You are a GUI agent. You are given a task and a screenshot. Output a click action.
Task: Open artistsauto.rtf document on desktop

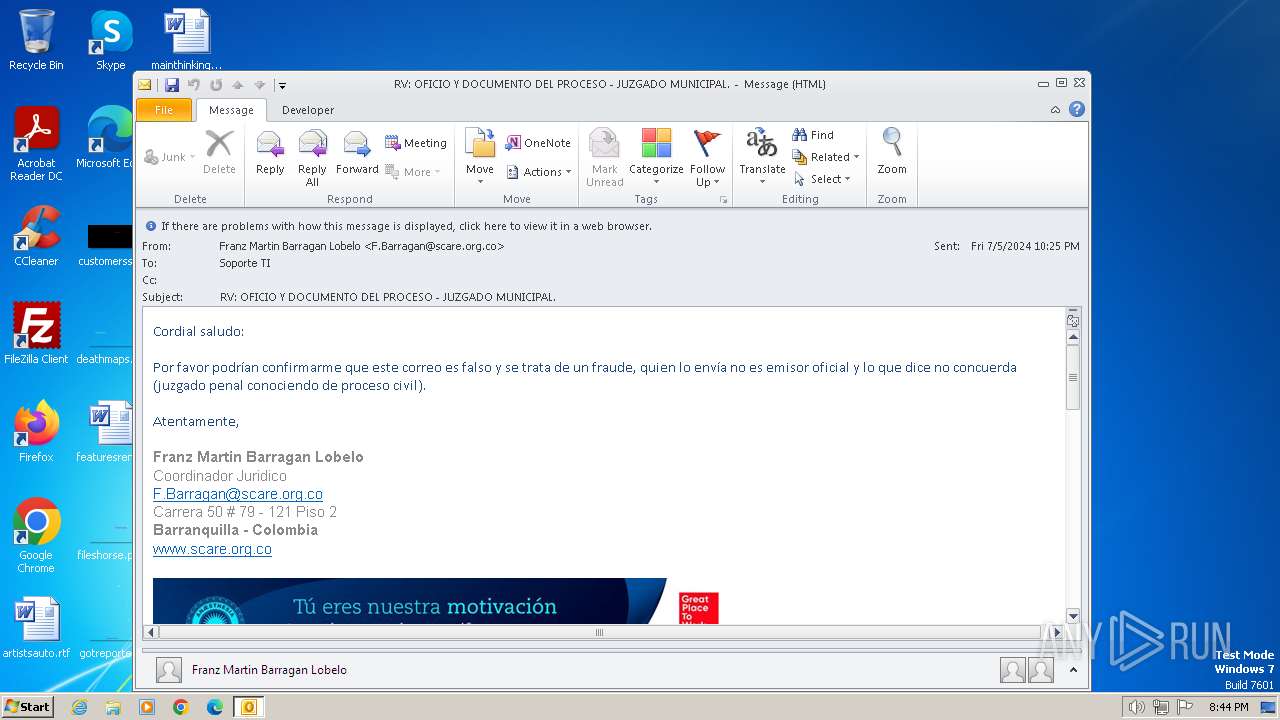pos(36,628)
